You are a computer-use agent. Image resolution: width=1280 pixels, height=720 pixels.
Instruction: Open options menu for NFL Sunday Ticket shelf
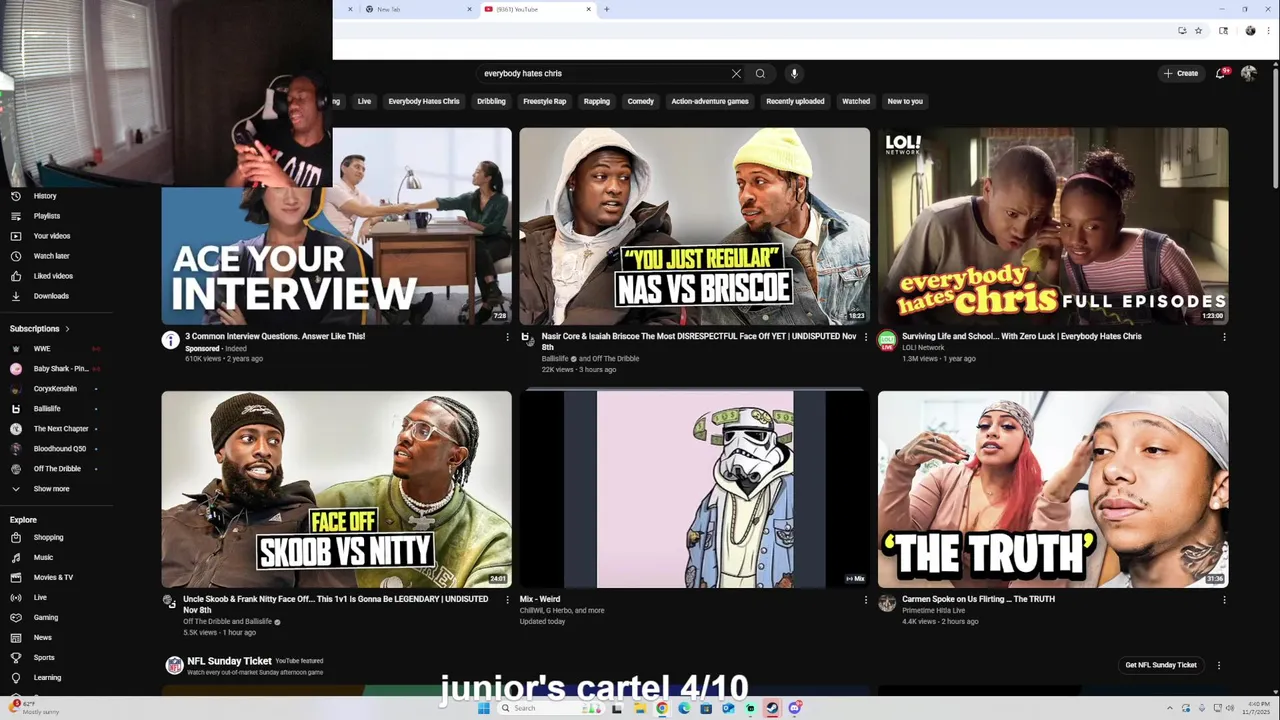[1218, 665]
